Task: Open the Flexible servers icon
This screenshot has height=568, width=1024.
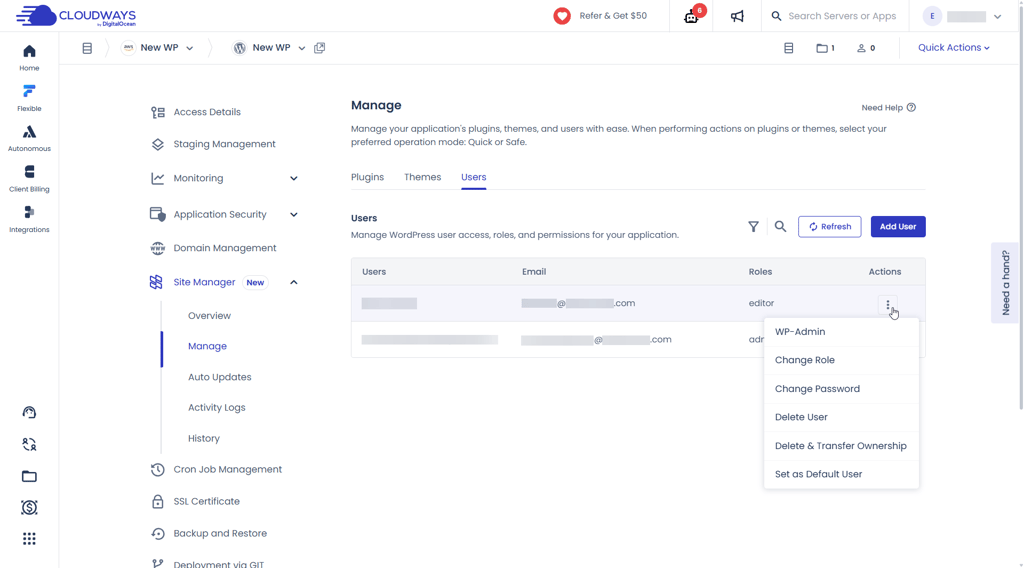Action: tap(29, 91)
